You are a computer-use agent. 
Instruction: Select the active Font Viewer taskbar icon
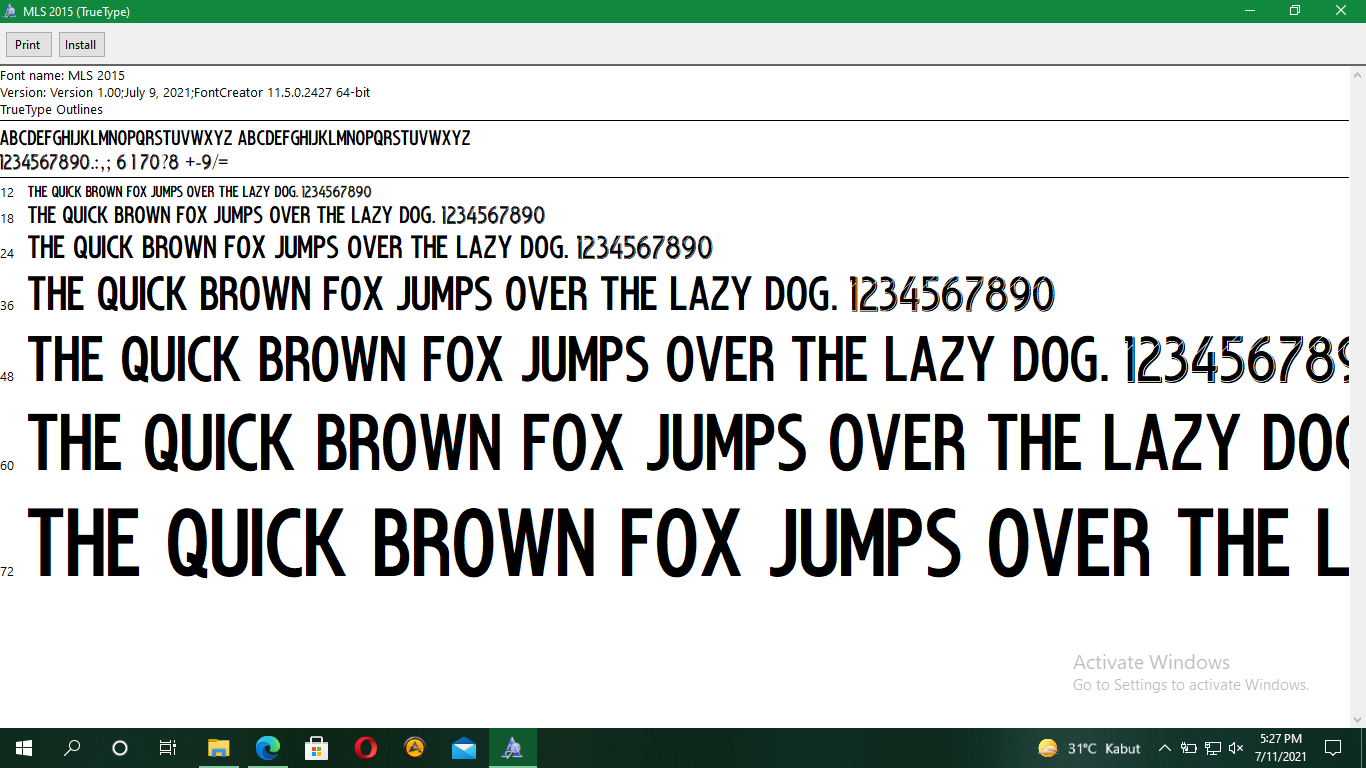point(512,747)
